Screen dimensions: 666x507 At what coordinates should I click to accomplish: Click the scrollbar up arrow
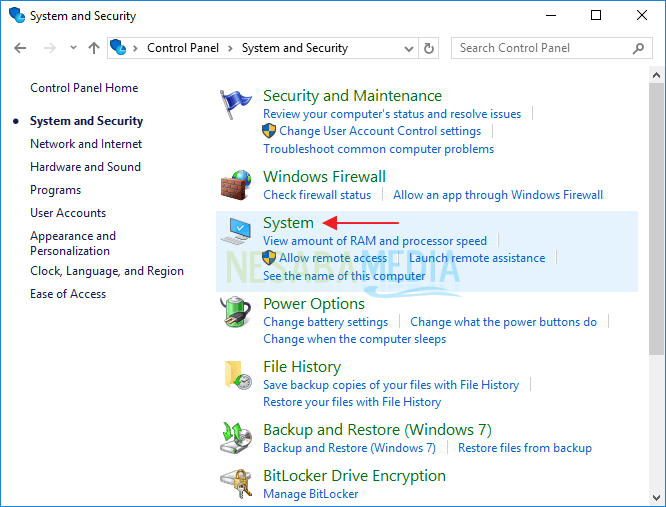656,75
